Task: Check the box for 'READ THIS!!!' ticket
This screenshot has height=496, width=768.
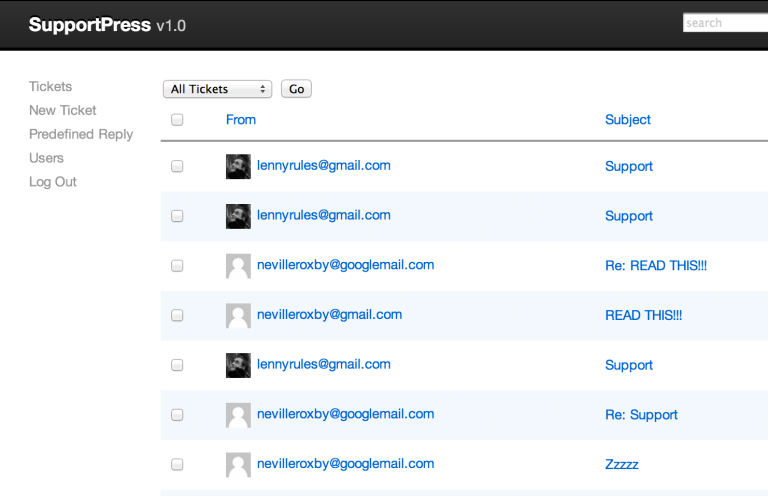Action: pos(177,315)
